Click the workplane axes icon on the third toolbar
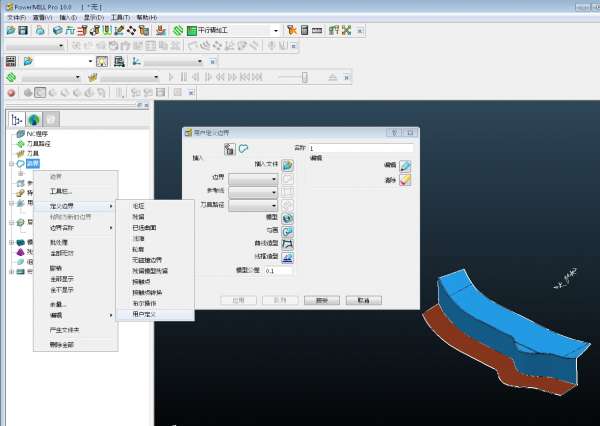 [136, 61]
